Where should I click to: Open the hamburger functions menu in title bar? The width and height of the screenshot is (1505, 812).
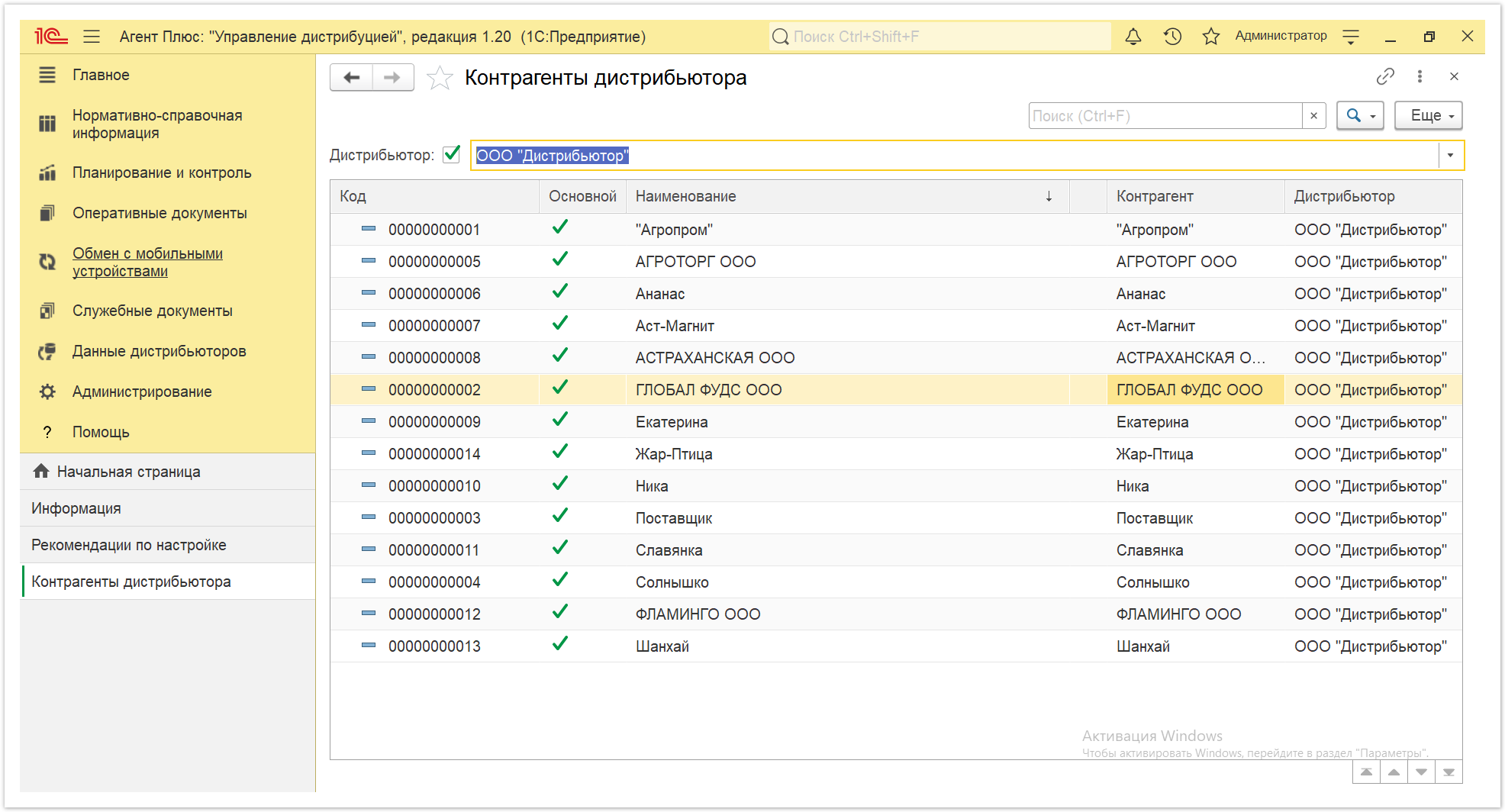pos(92,36)
